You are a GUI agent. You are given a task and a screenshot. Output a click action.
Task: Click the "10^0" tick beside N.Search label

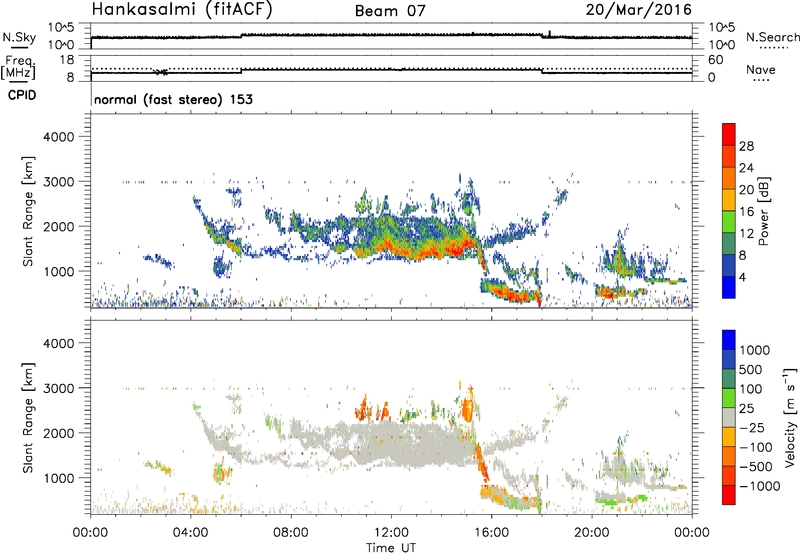(721, 45)
